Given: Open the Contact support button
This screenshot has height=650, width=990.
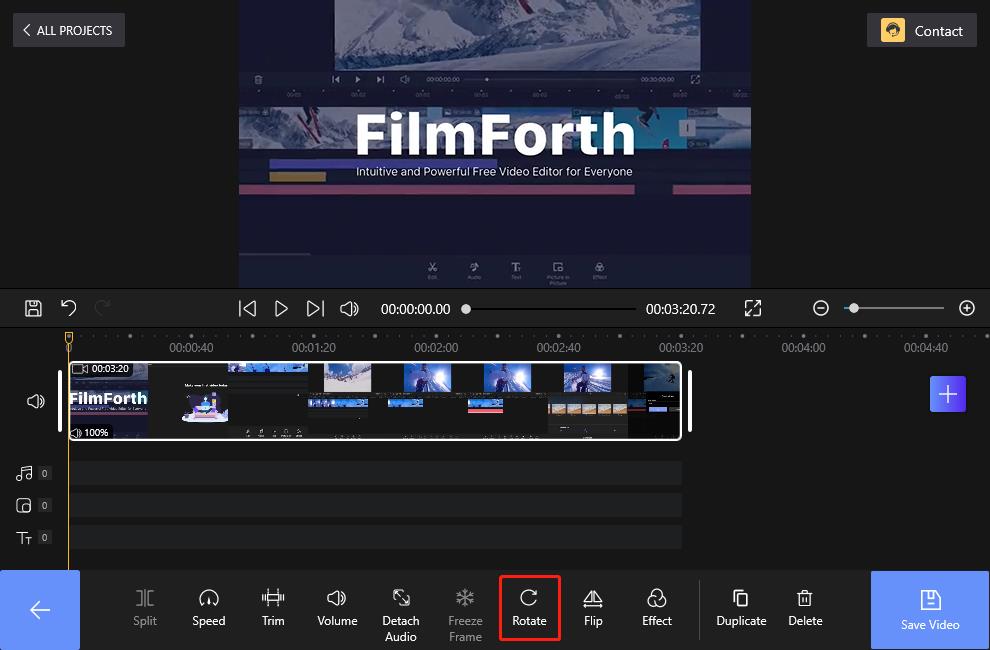Looking at the screenshot, I should 922,30.
